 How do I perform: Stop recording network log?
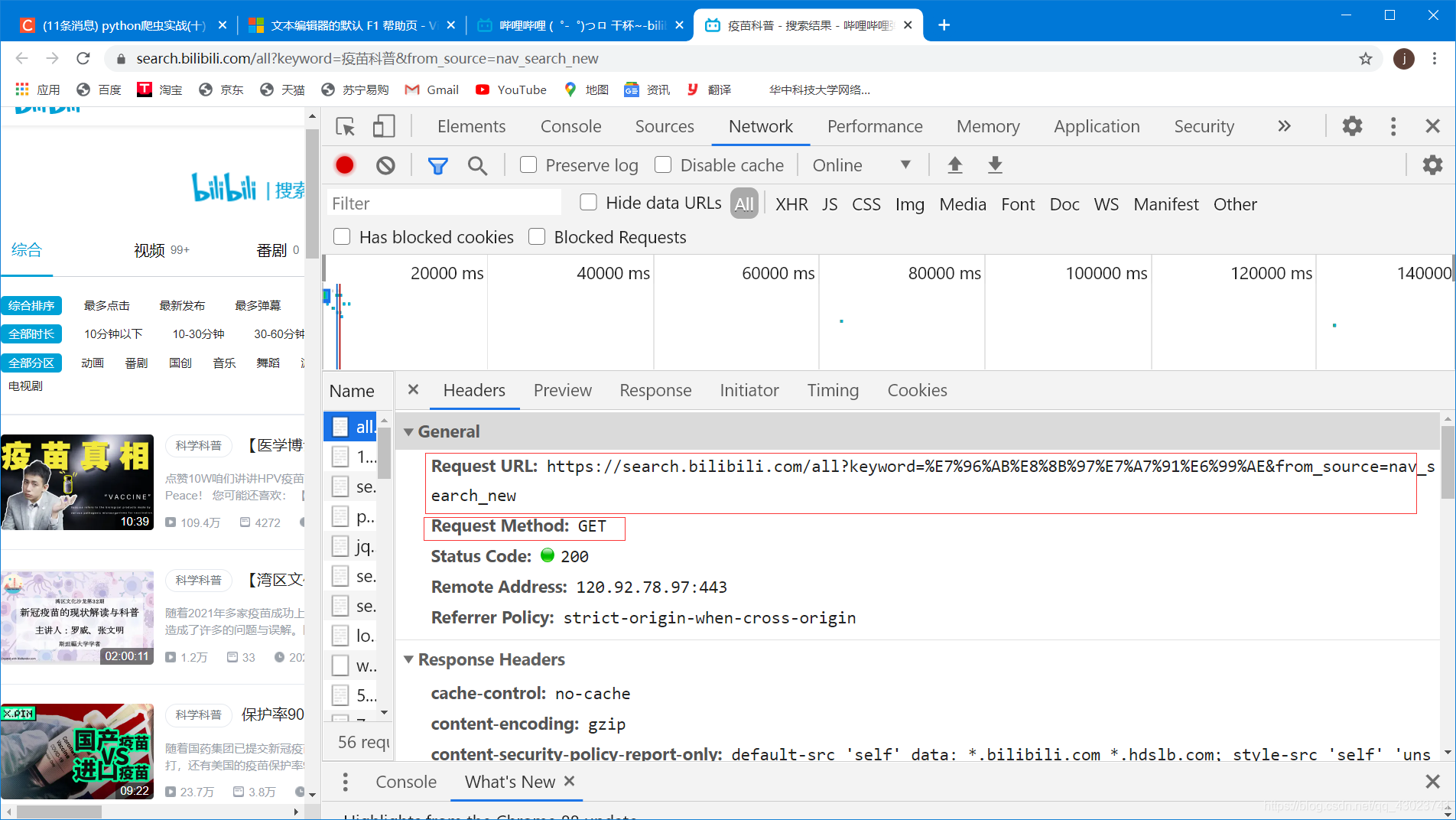tap(345, 165)
